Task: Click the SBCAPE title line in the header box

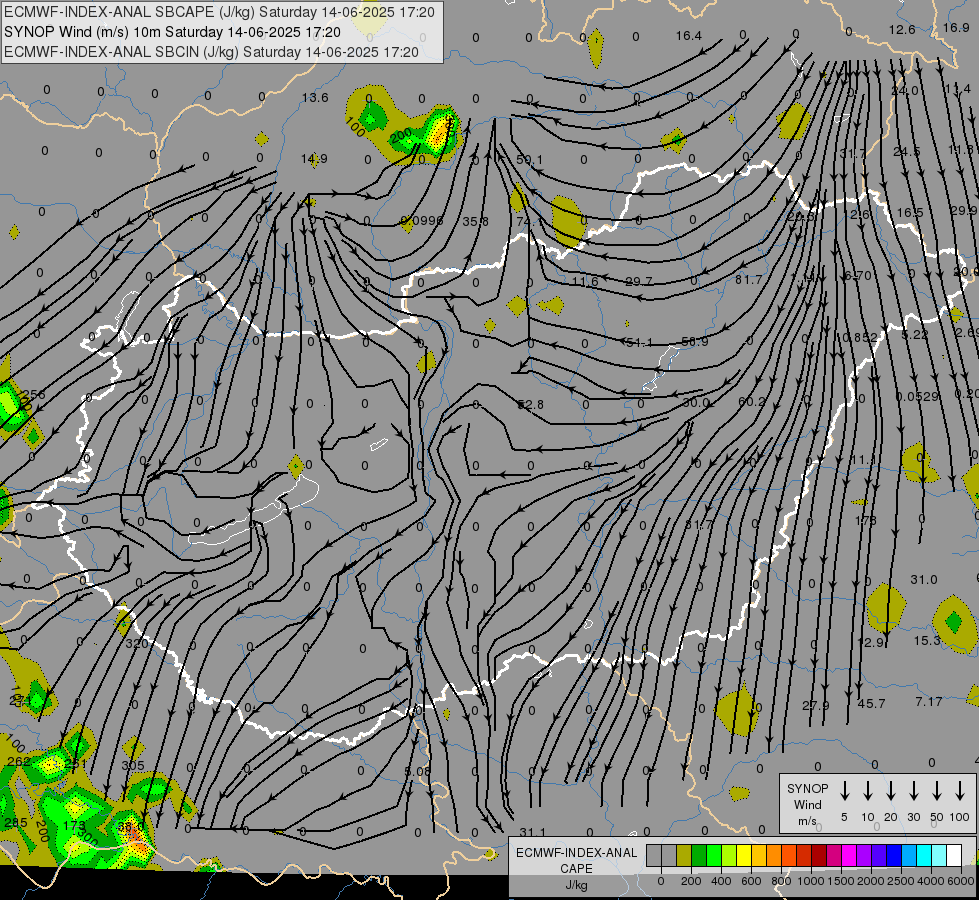Action: pyautogui.click(x=219, y=12)
